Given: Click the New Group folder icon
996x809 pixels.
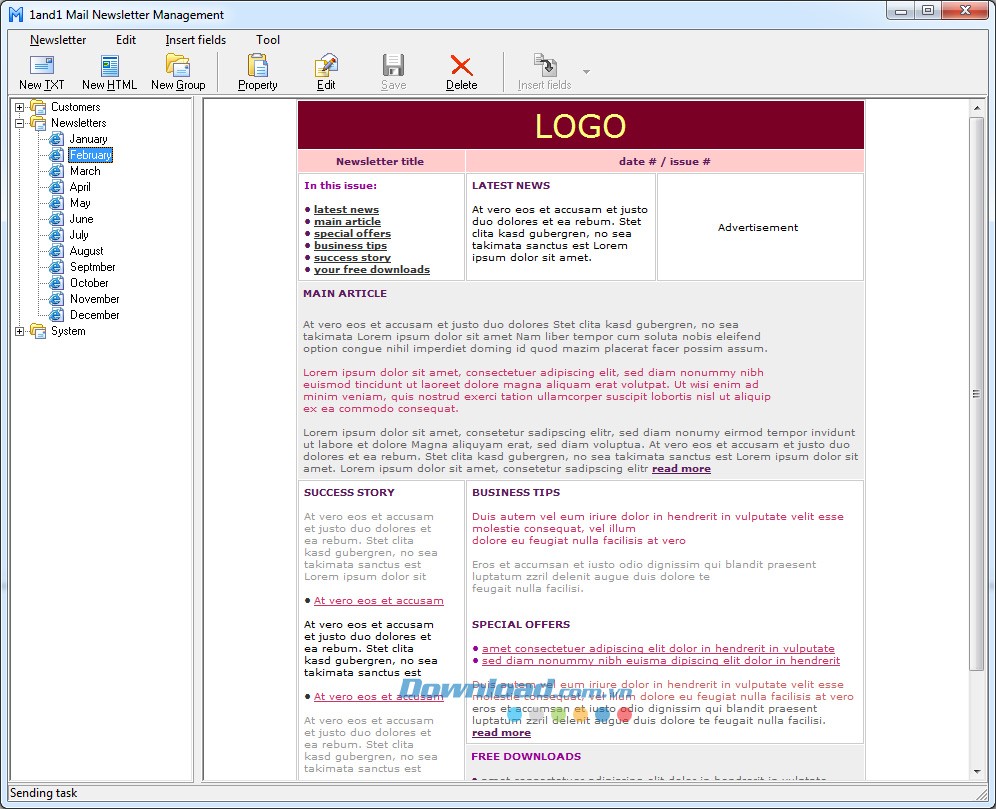Looking at the screenshot, I should coord(177,66).
